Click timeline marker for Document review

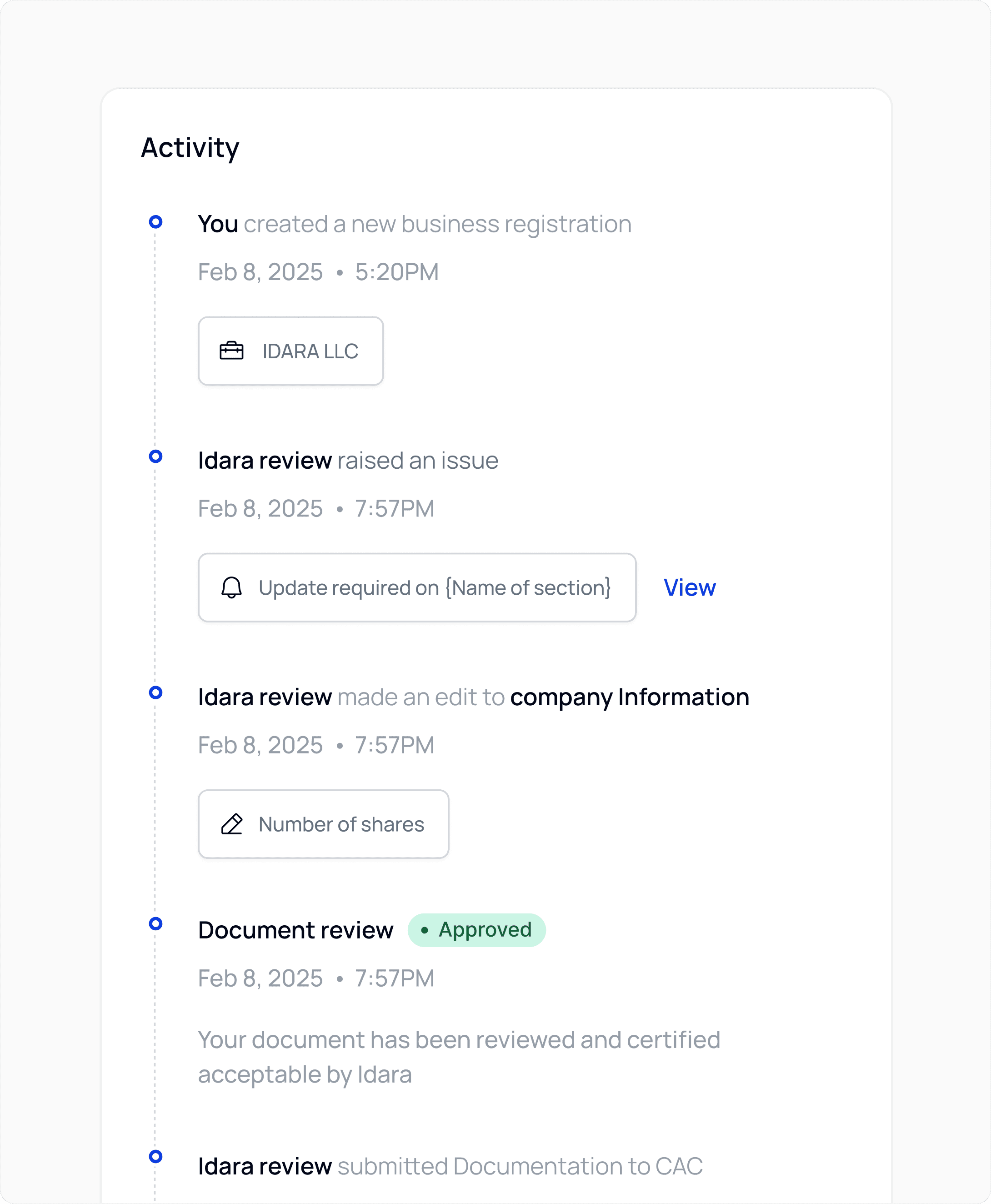tap(155, 923)
